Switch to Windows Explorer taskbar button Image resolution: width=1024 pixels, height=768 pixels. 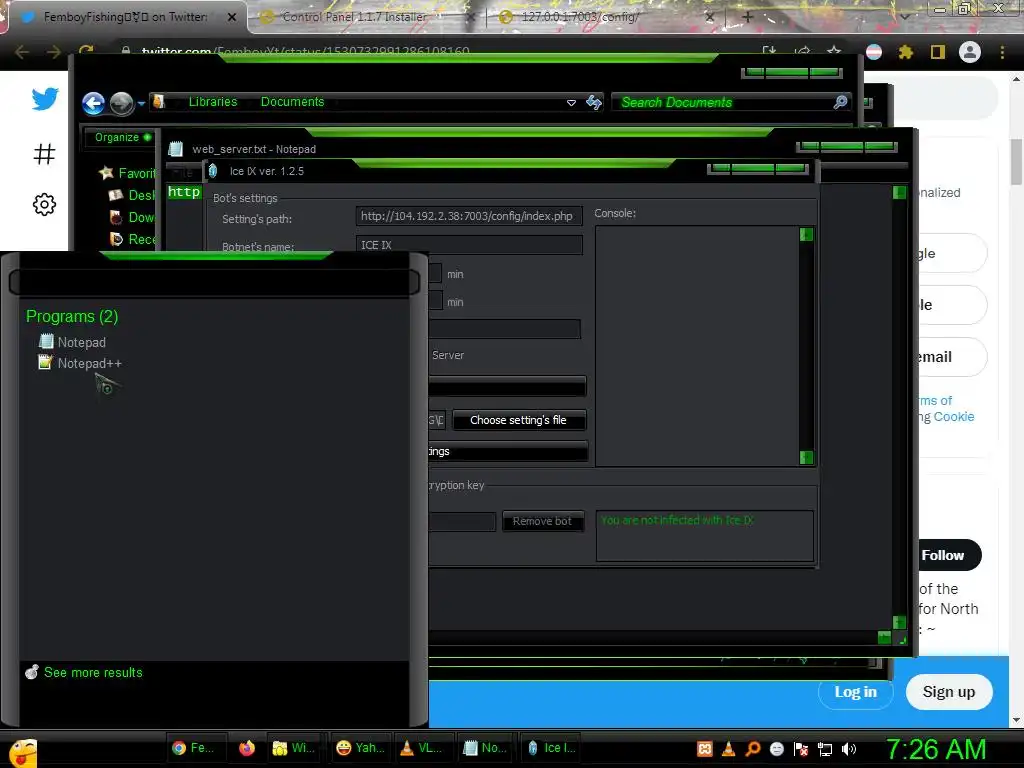pos(294,748)
